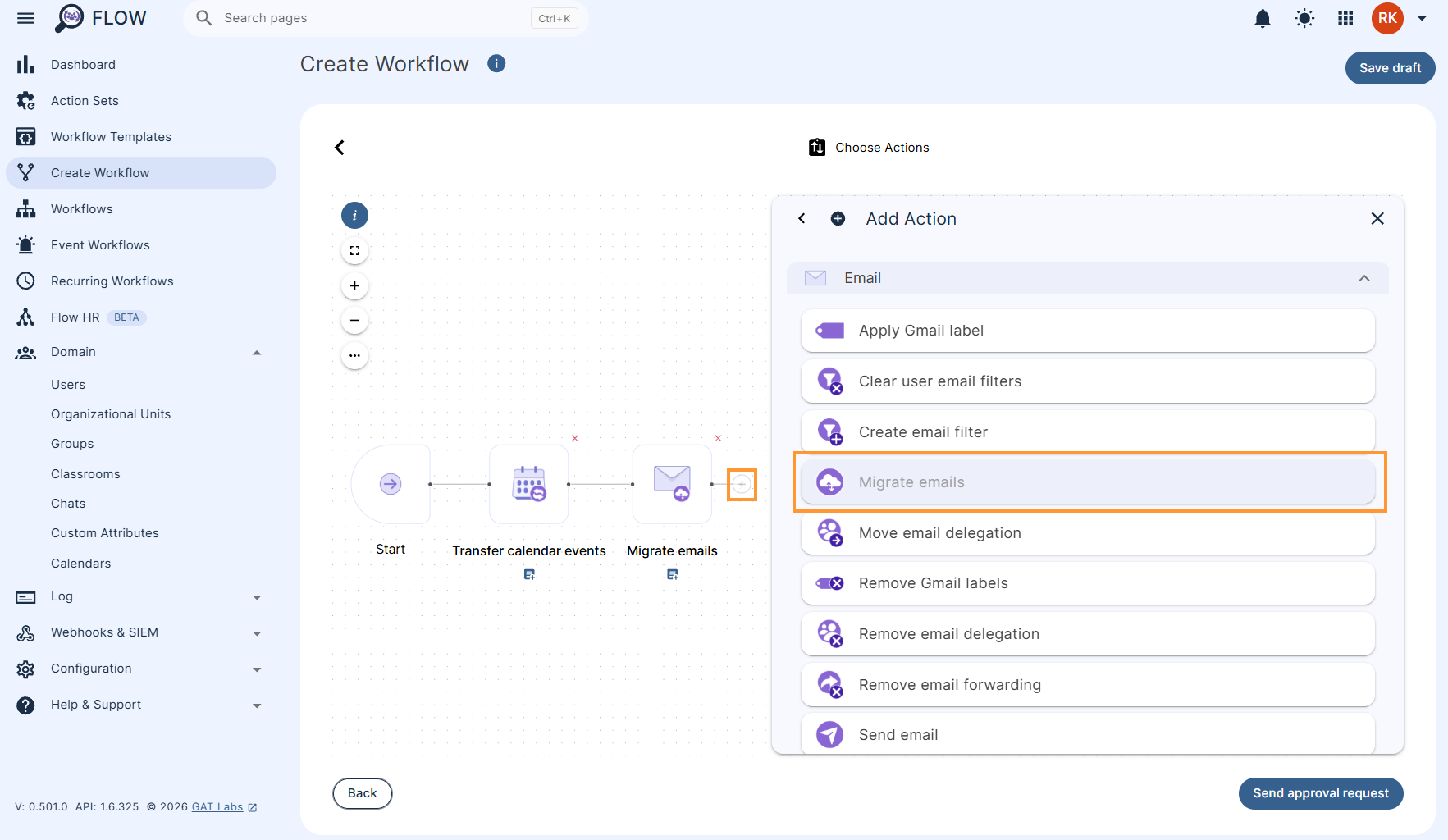The image size is (1448, 840).
Task: Open Event Workflows in sidebar
Action: (x=141, y=245)
